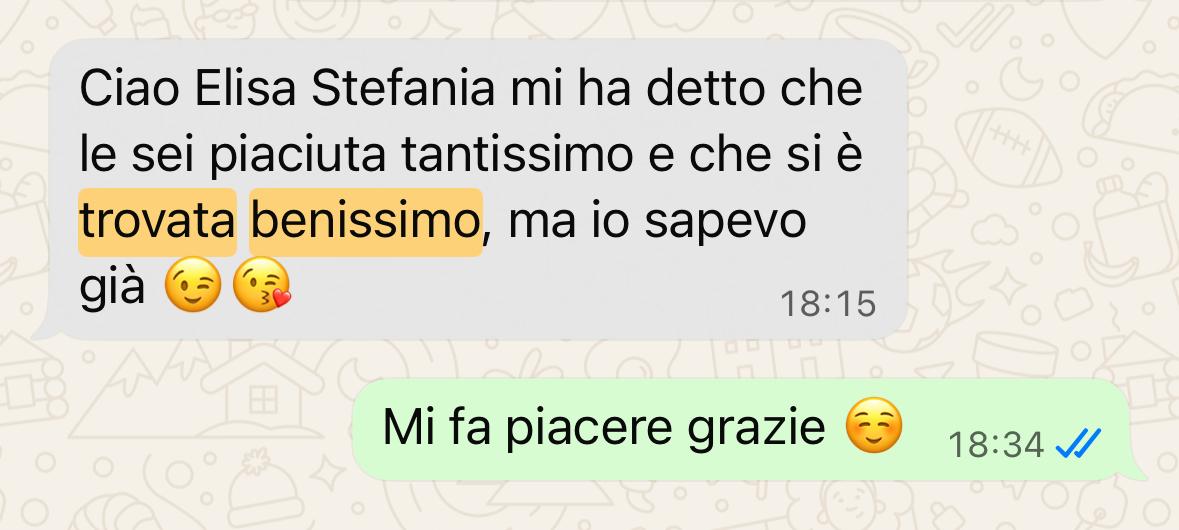Click the word "sapevo" in the received message
The image size is (1179, 530).
pos(725,223)
